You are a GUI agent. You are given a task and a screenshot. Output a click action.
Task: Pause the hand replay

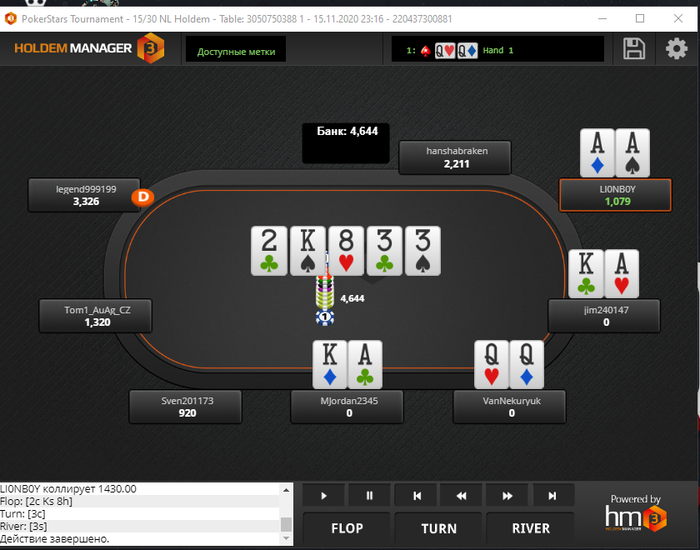[x=369, y=496]
